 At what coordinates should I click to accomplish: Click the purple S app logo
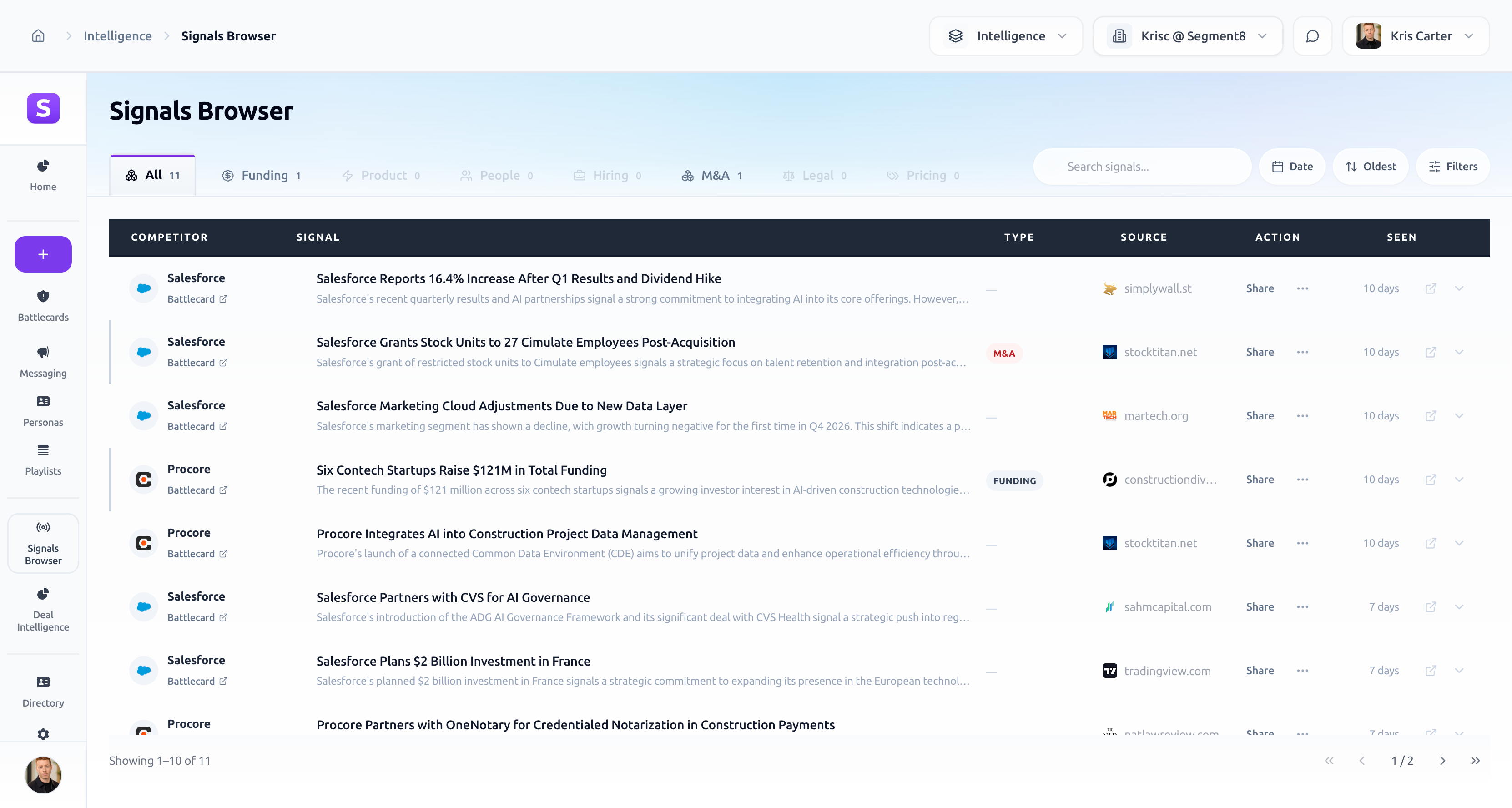(x=43, y=108)
